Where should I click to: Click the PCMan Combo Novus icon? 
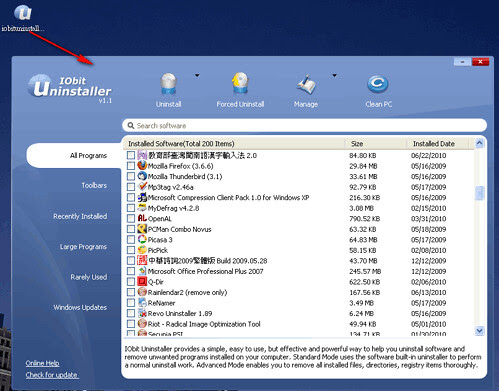pyautogui.click(x=142, y=229)
